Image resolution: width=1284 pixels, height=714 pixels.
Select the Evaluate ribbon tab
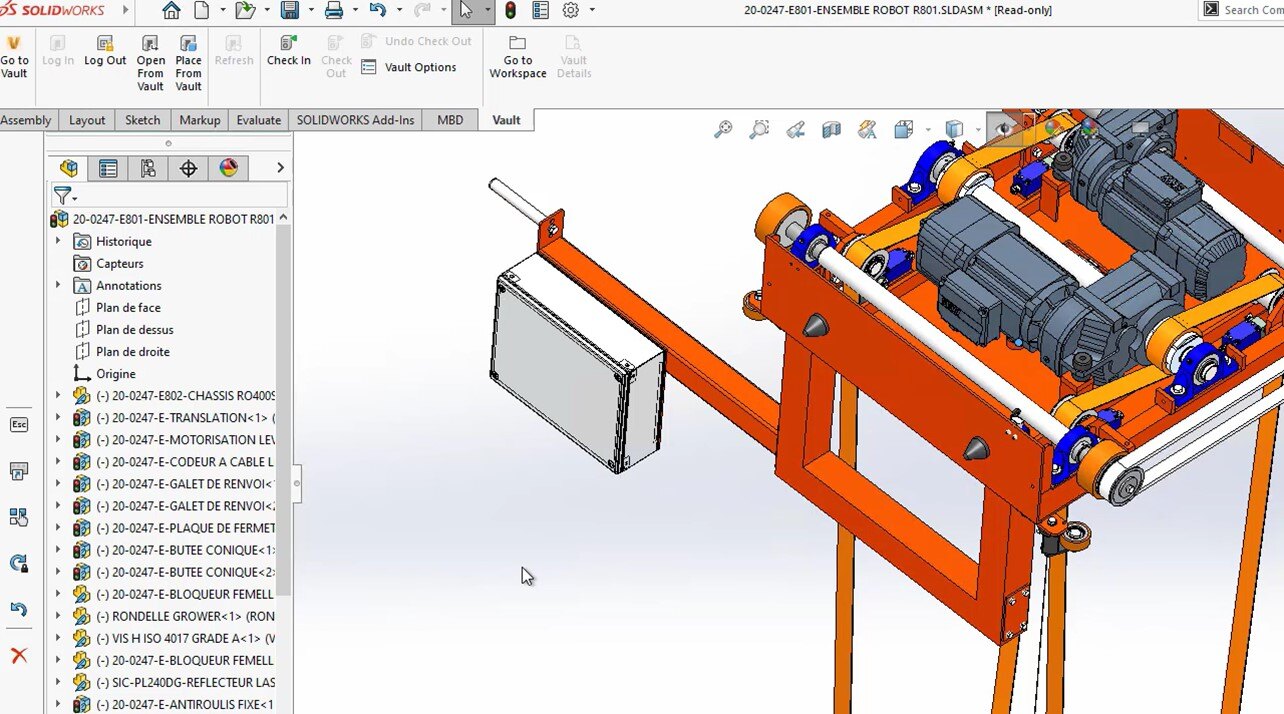(x=259, y=120)
